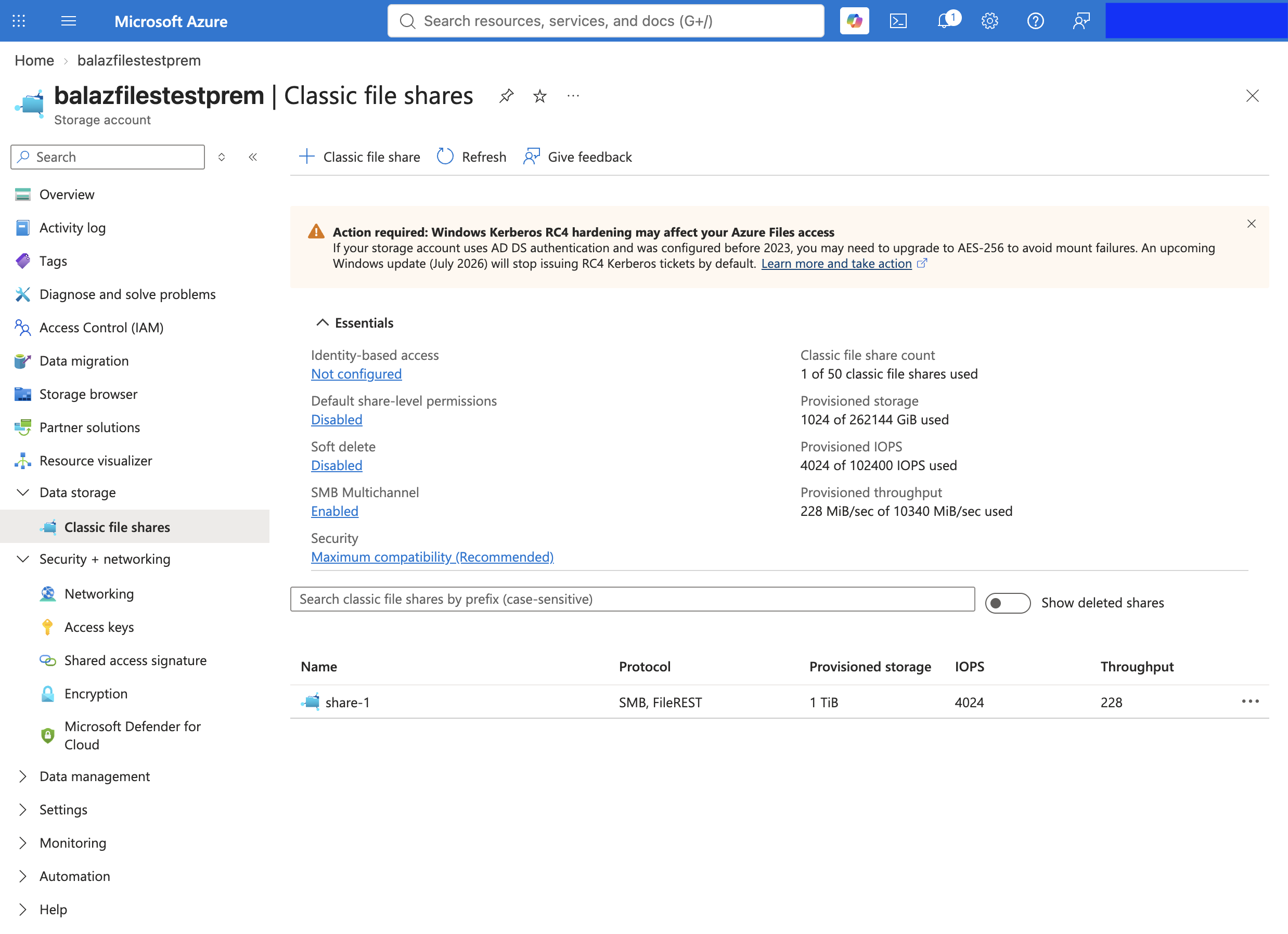This screenshot has width=1288, height=934.
Task: Toggle expand-all menu groups icon
Action: point(222,157)
